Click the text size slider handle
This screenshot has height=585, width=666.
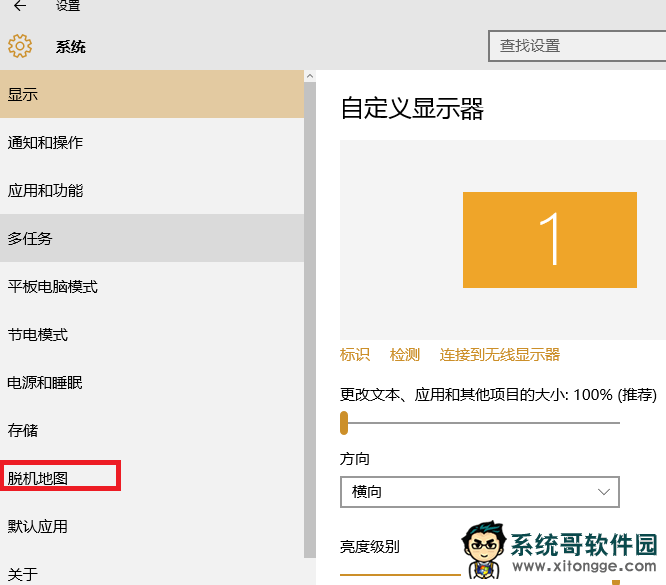point(344,422)
